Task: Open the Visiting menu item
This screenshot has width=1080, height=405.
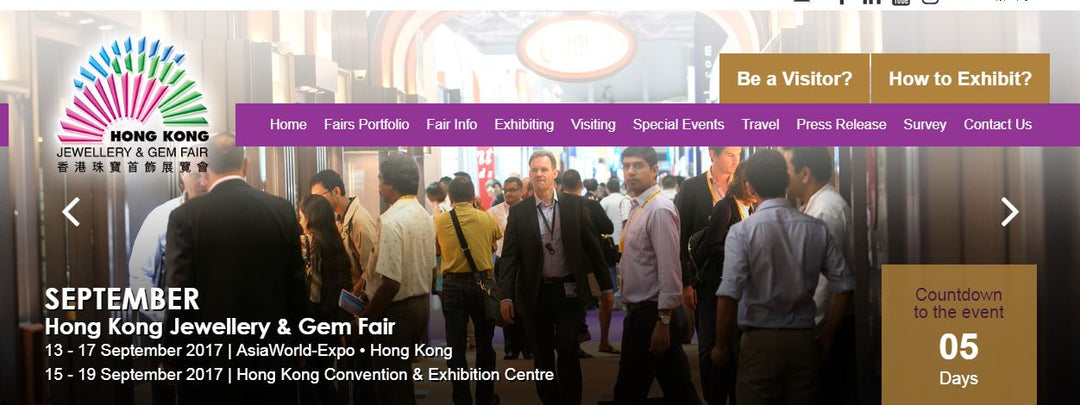Action: (593, 125)
